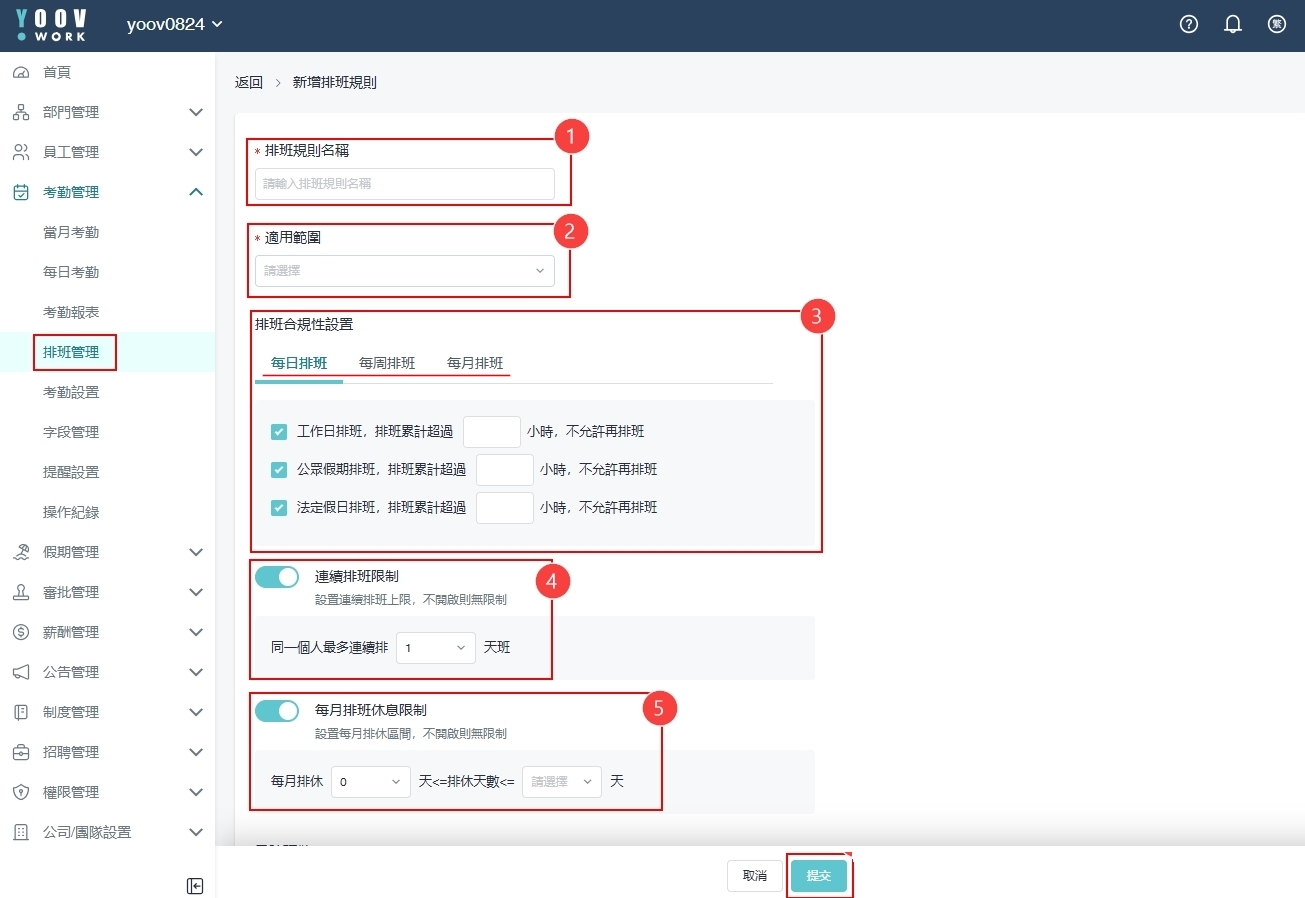Open the 適用範圍 dropdown
Image resolution: width=1305 pixels, height=898 pixels.
pos(404,271)
